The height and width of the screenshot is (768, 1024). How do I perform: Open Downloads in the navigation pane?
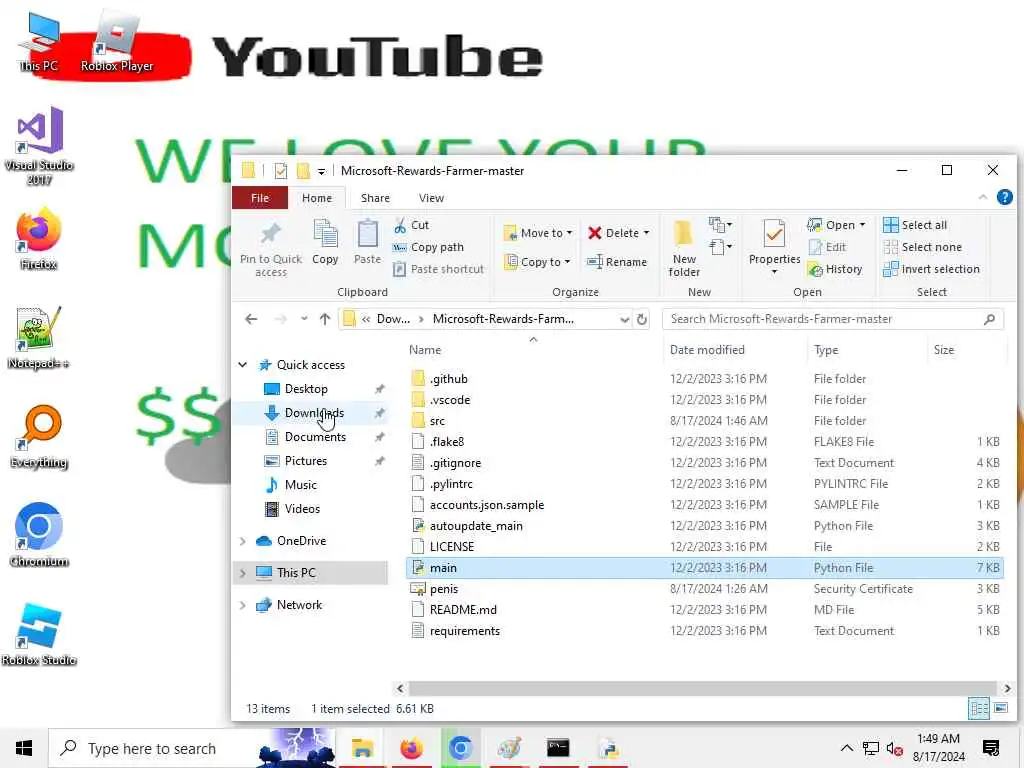click(x=313, y=413)
